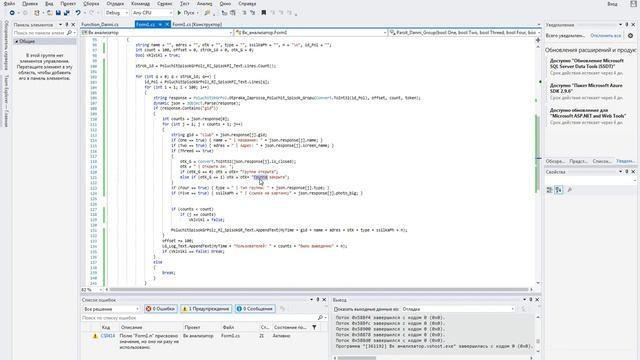Close the Панель элементов toolbox panel

(73, 25)
